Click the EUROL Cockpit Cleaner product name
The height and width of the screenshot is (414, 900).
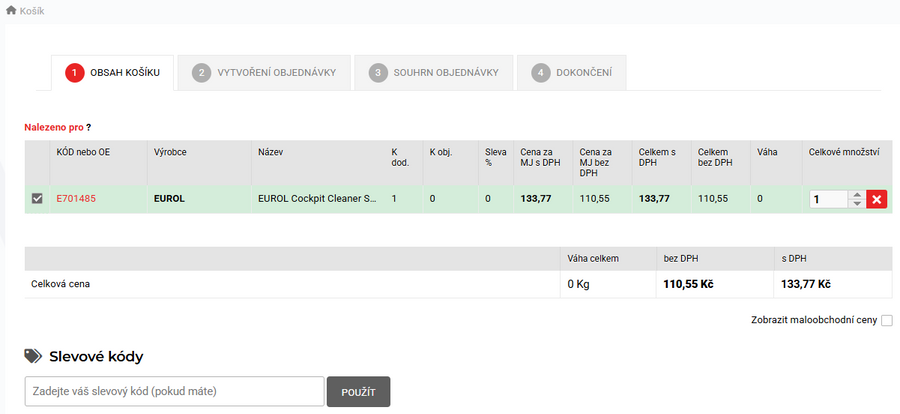pos(316,199)
